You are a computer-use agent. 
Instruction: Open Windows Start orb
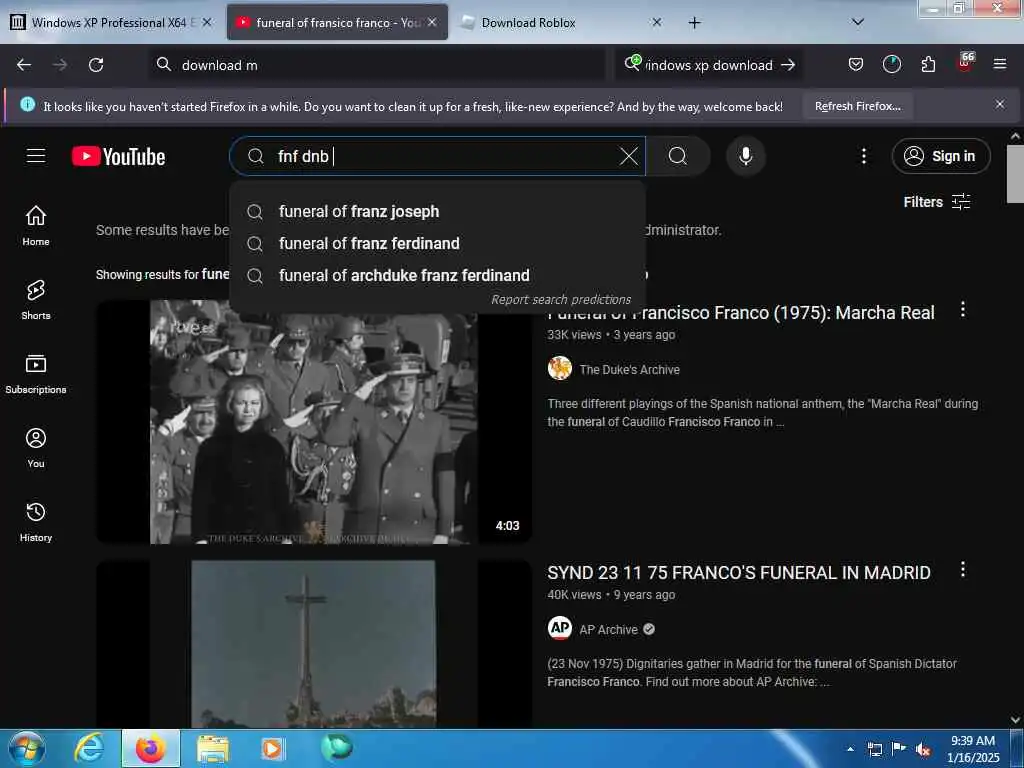click(27, 748)
